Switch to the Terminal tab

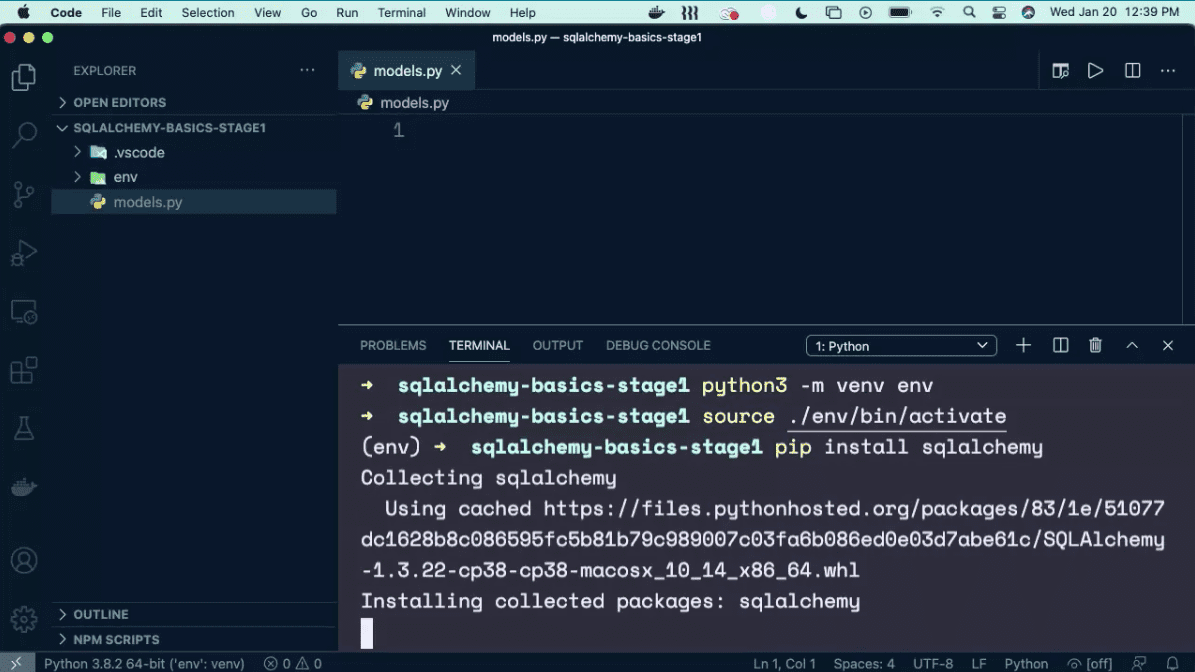[479, 346]
